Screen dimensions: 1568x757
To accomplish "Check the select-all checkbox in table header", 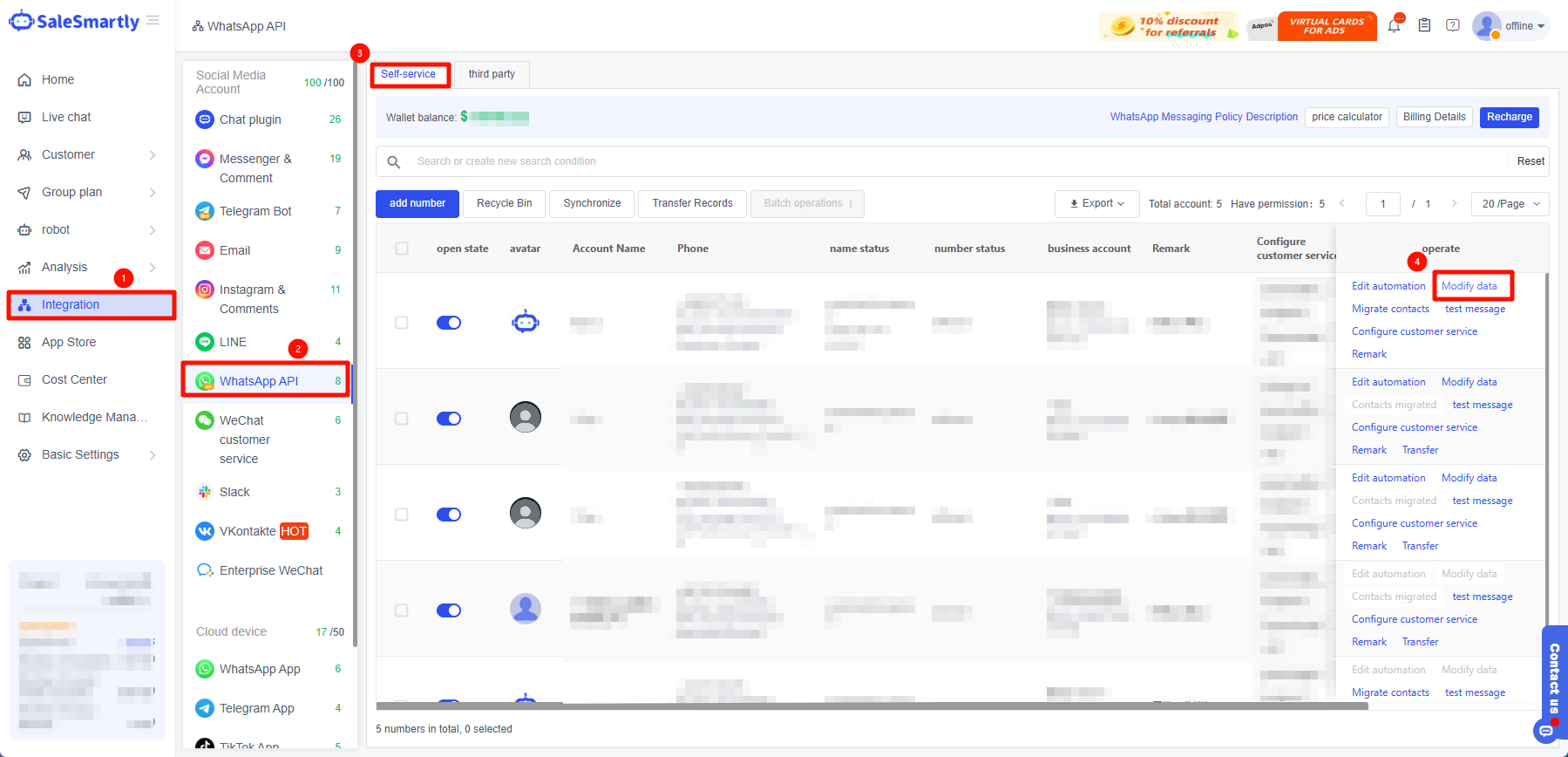I will point(402,249).
